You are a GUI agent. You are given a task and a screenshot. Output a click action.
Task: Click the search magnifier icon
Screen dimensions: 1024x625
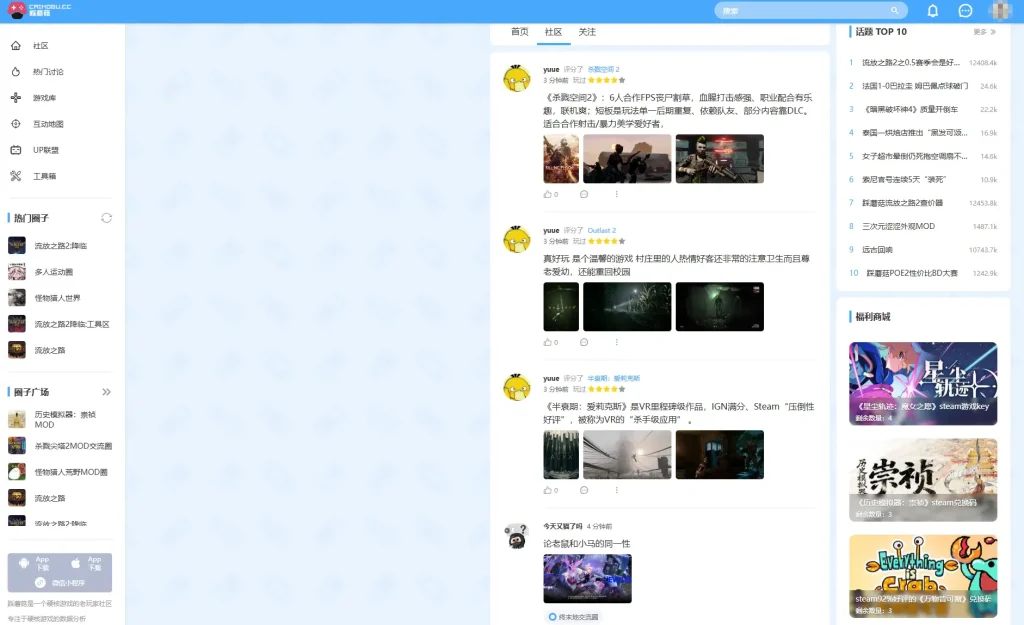pyautogui.click(x=894, y=10)
